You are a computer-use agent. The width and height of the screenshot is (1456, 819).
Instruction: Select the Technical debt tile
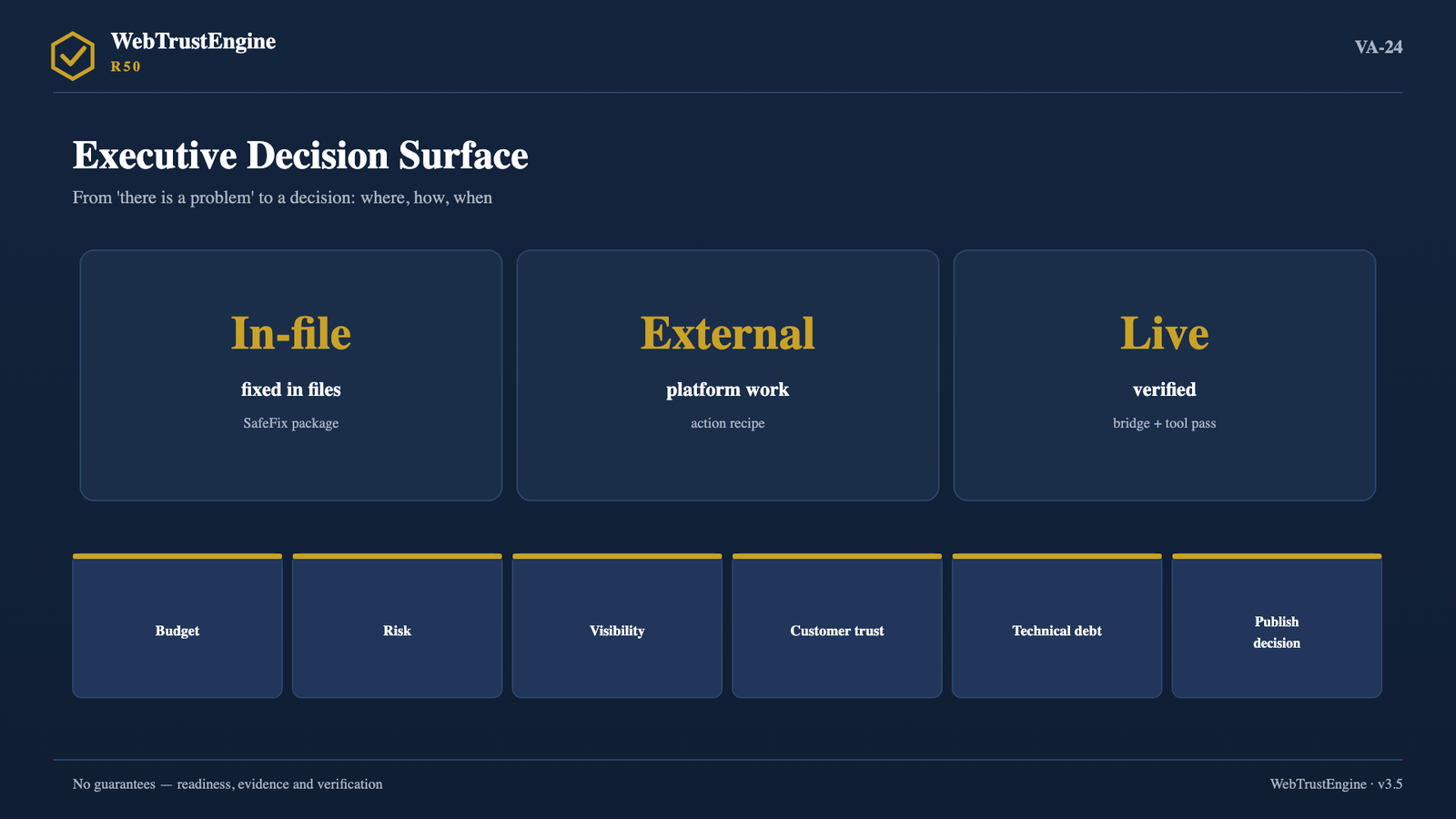[x=1057, y=626]
